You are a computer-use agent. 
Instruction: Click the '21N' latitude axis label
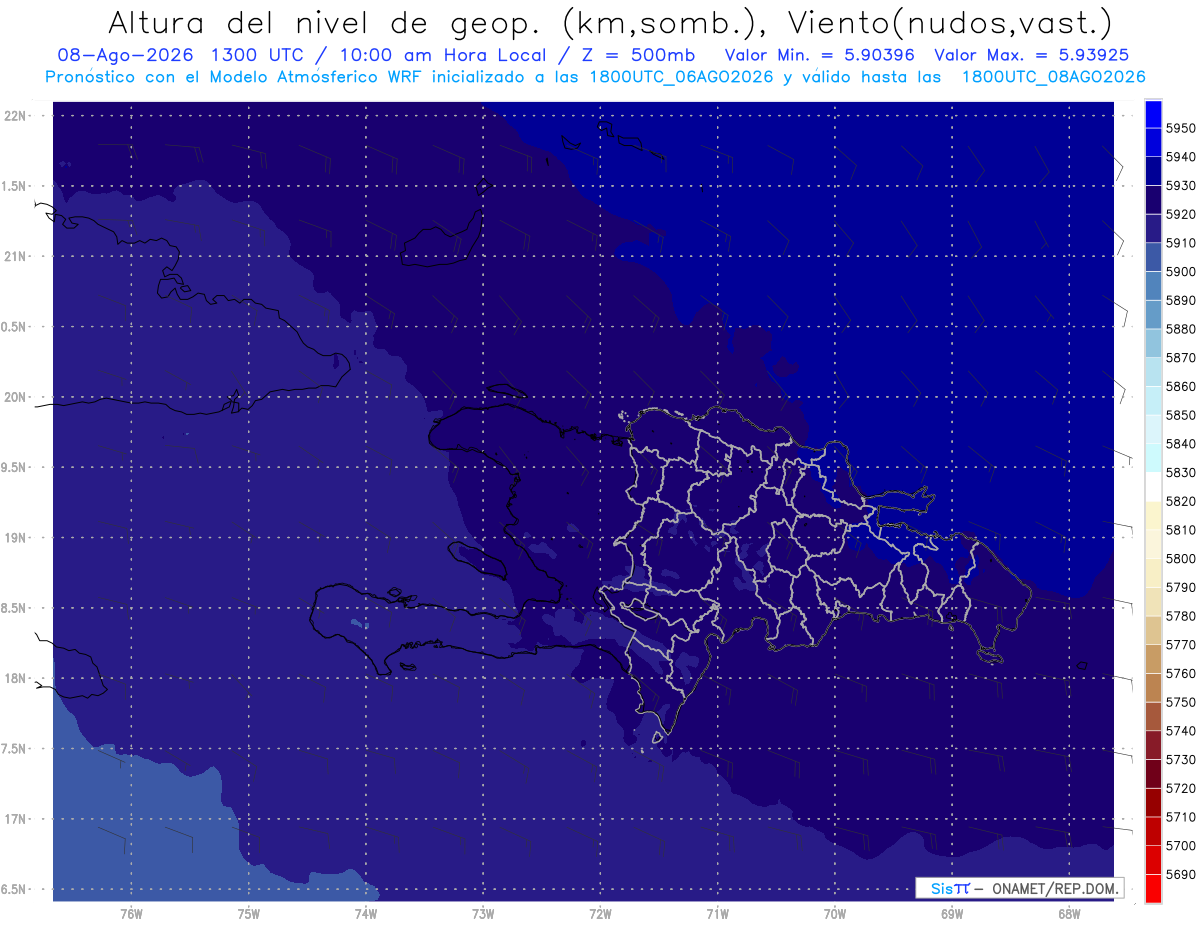click(14, 257)
